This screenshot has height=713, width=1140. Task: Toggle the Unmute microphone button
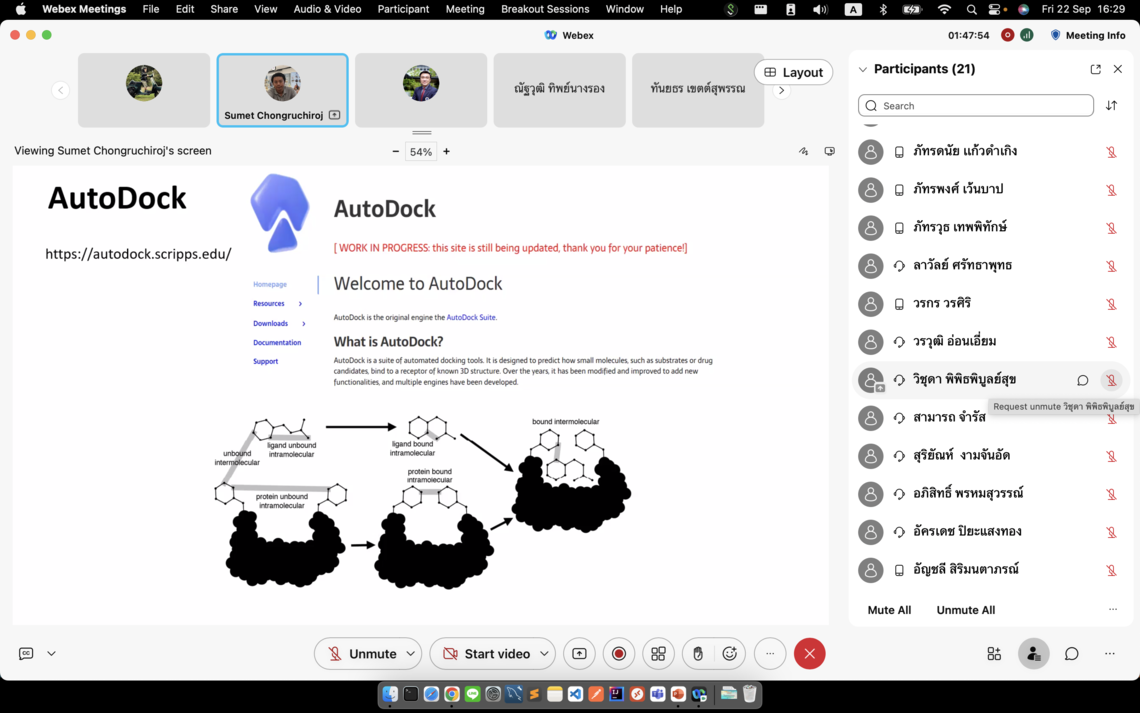coord(360,654)
